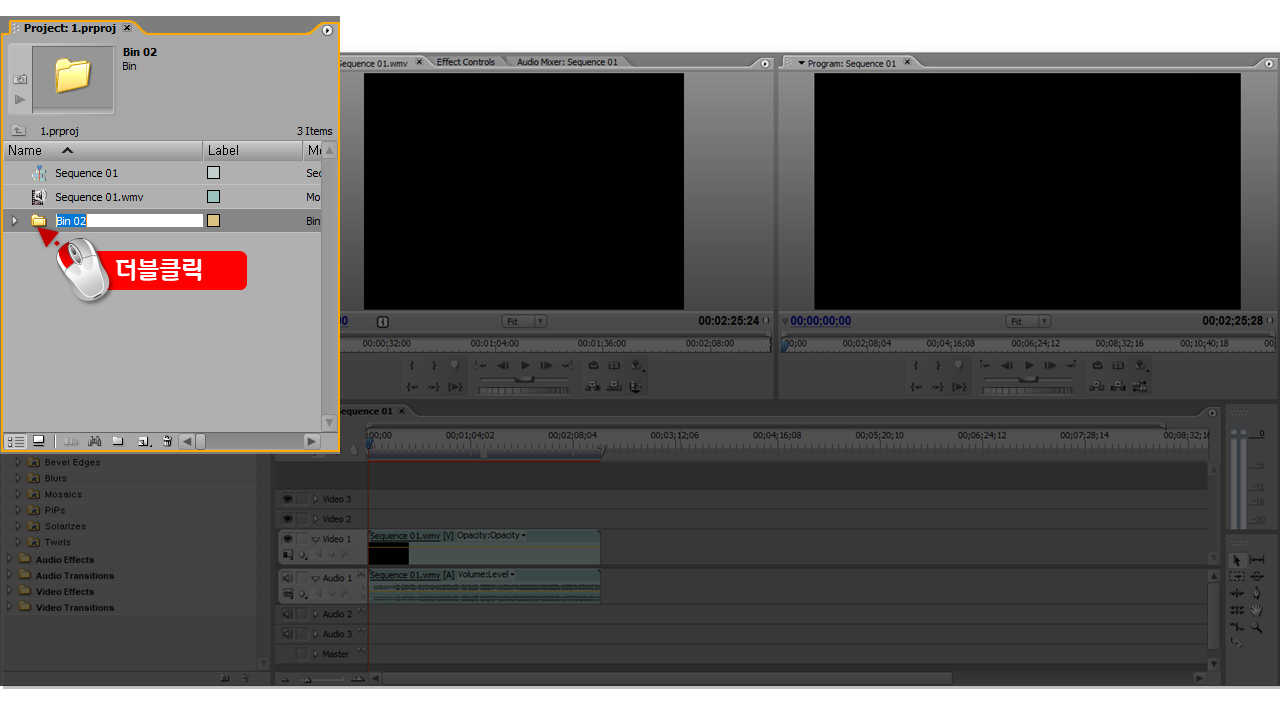Select the Rolling Edit tool

coord(1236,610)
